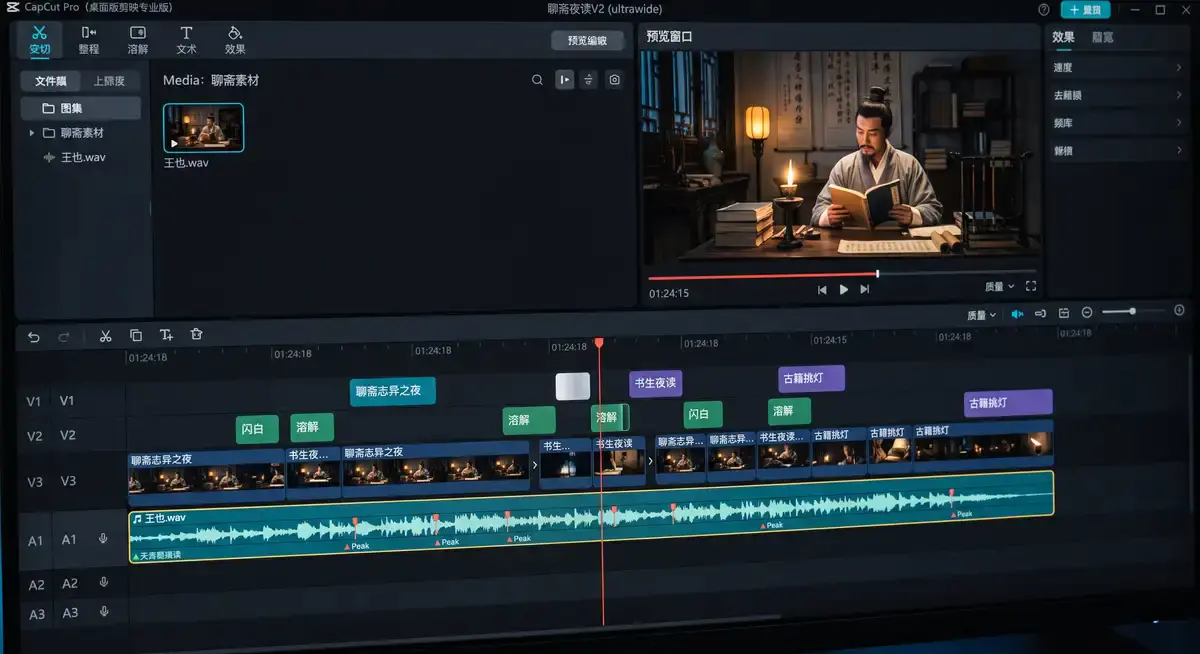Select the 王也.wav thumbnail in the media panel
Screen dimensions: 1200x654
[203, 127]
